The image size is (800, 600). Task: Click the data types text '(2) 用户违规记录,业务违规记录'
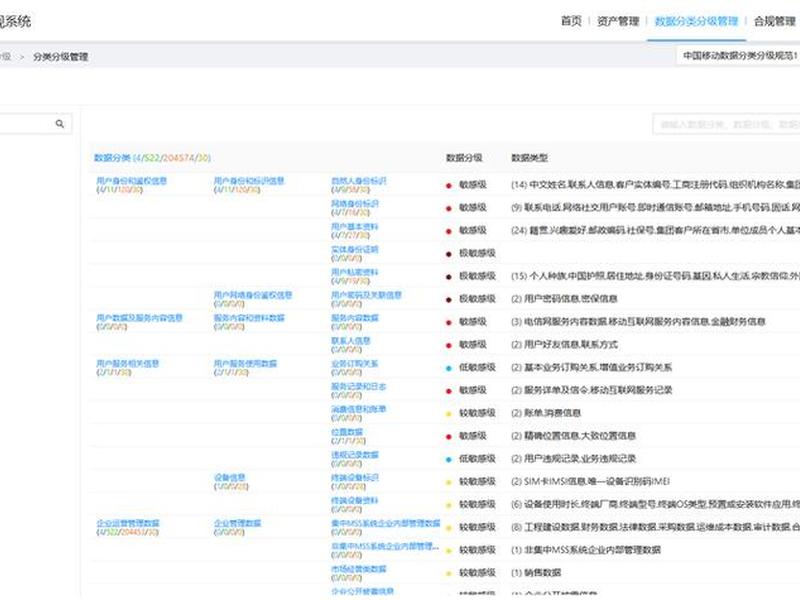click(573, 459)
